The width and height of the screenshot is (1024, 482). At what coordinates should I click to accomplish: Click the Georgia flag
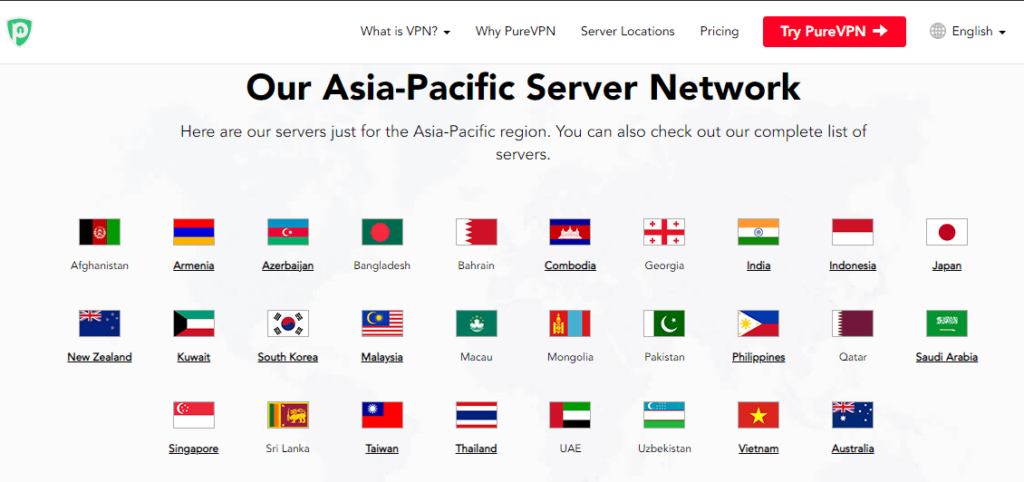click(664, 232)
